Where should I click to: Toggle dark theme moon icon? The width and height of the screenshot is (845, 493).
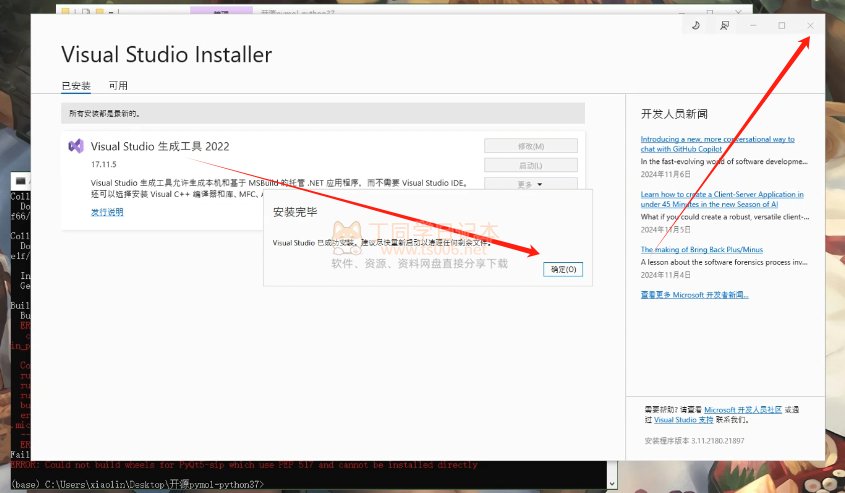coord(696,25)
